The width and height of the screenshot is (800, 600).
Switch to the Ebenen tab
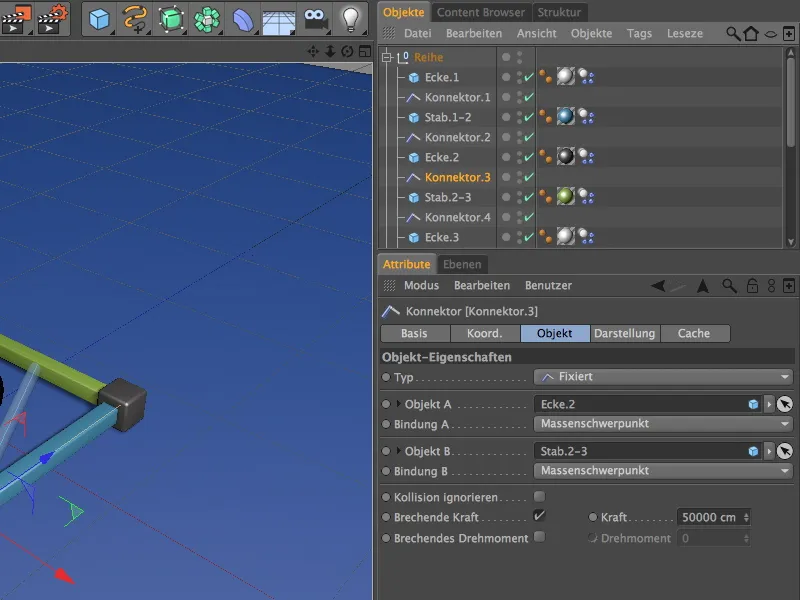[462, 264]
